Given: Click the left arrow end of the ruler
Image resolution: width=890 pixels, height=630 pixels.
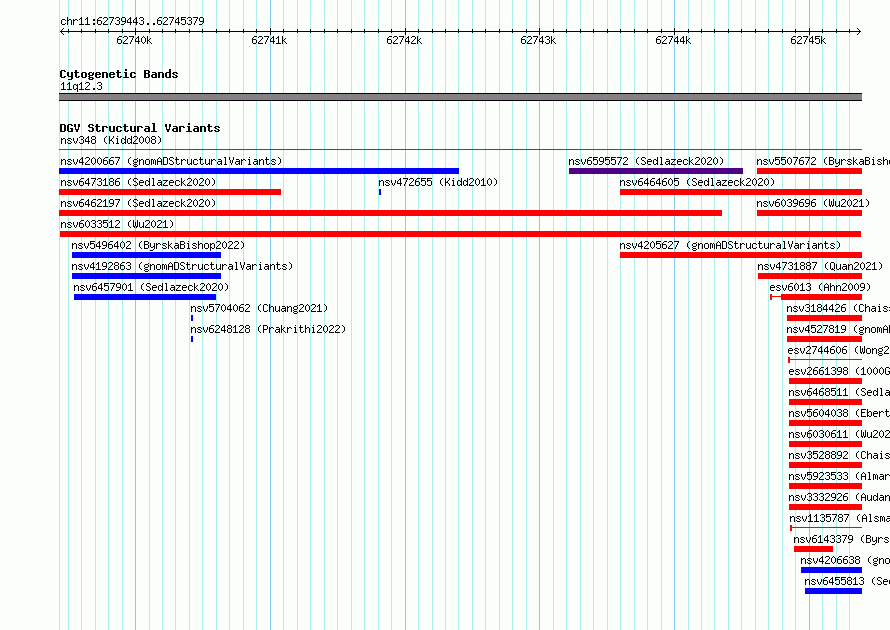Looking at the screenshot, I should pyautogui.click(x=62, y=31).
